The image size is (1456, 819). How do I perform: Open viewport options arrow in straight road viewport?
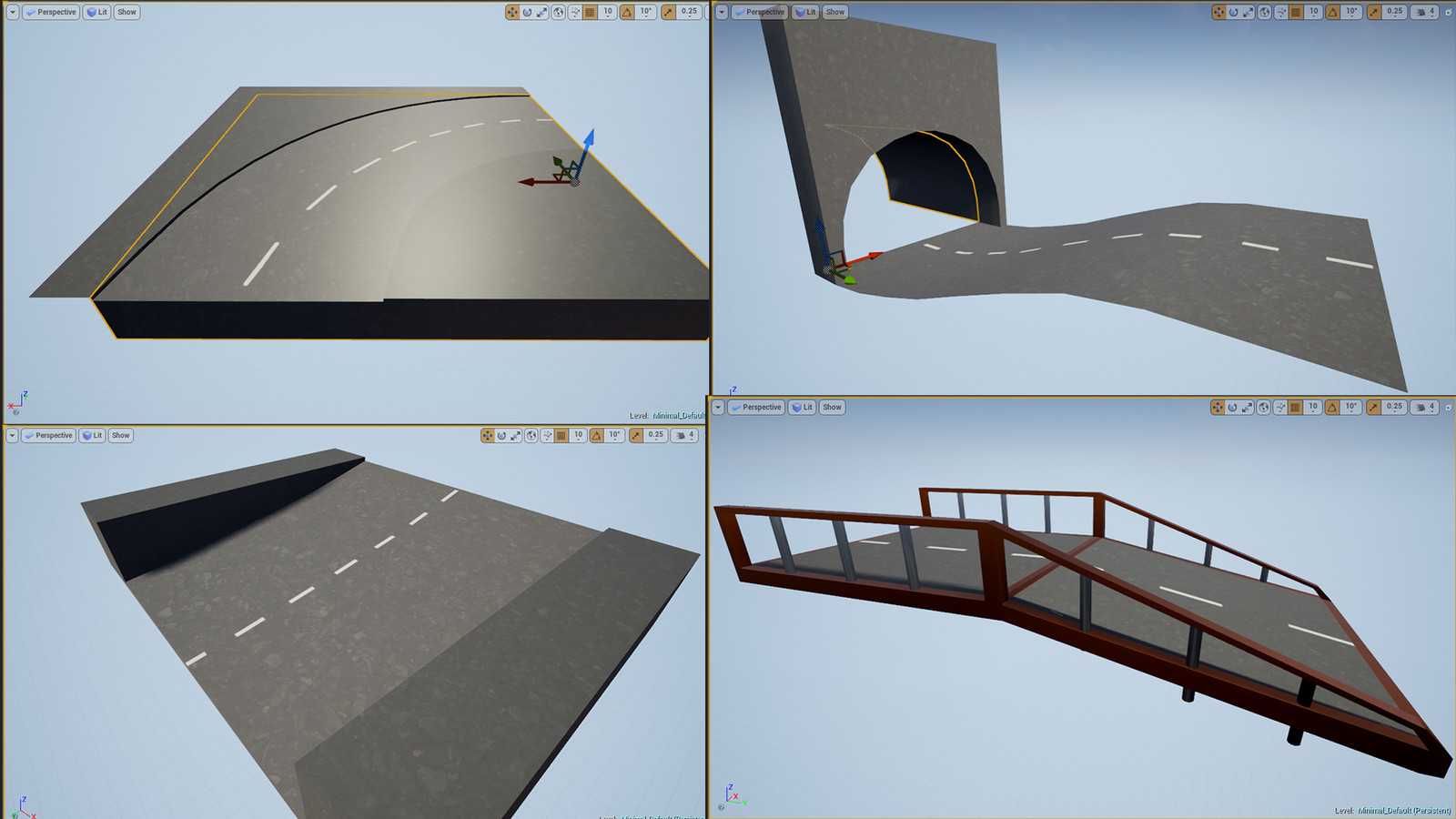coord(12,435)
